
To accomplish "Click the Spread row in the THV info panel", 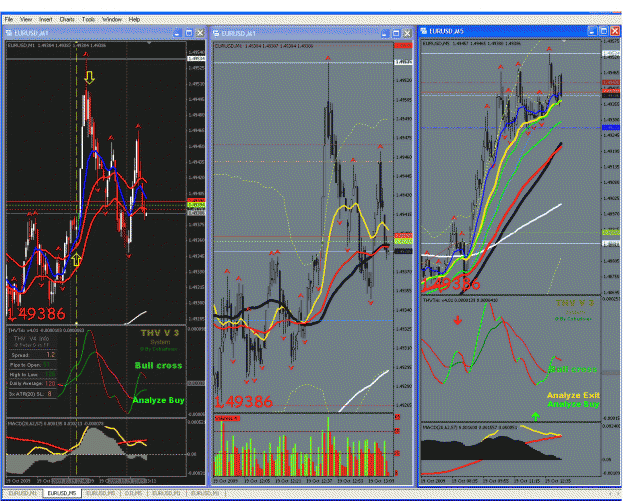I will click(x=33, y=355).
